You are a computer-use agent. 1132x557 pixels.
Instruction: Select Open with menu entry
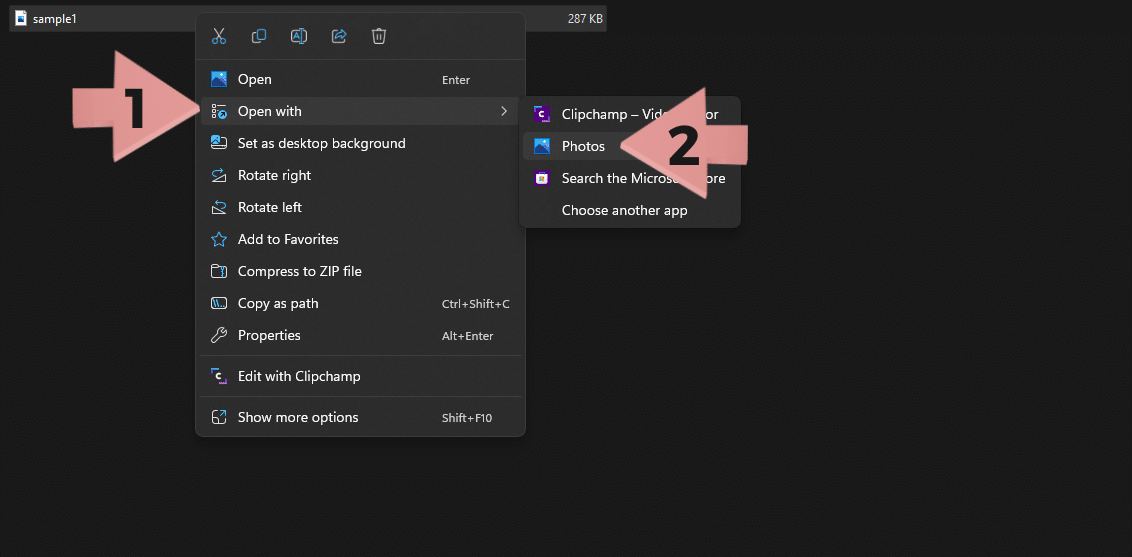click(360, 111)
